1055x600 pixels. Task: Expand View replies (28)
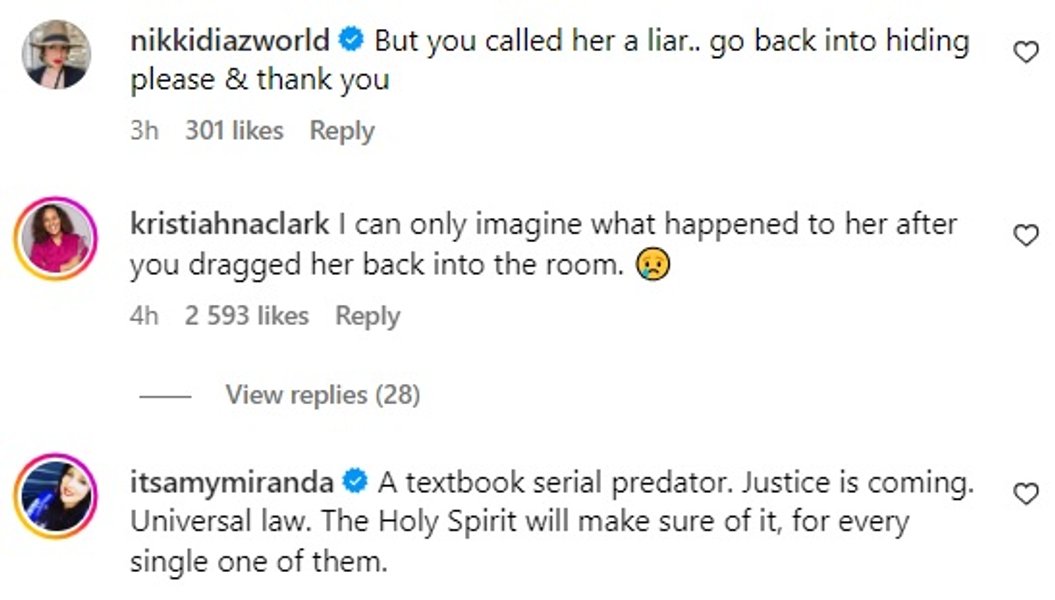(322, 395)
